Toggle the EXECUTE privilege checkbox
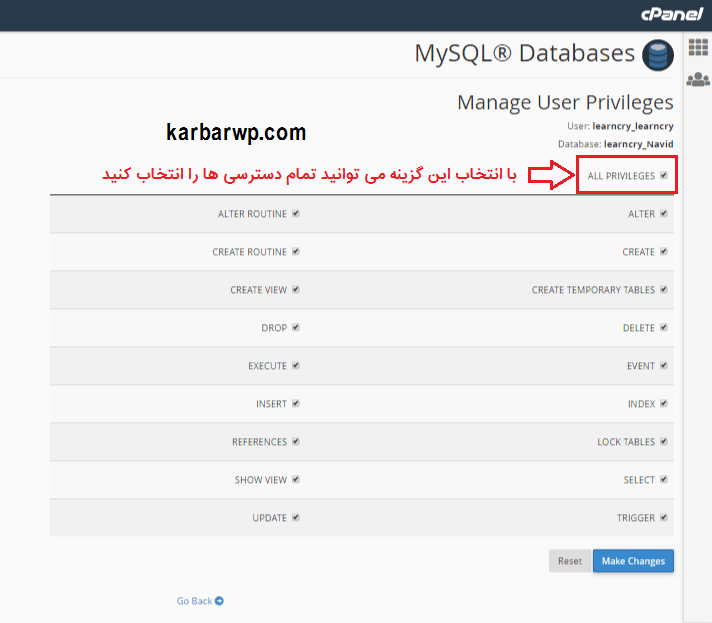The height and width of the screenshot is (623, 712). click(296, 365)
